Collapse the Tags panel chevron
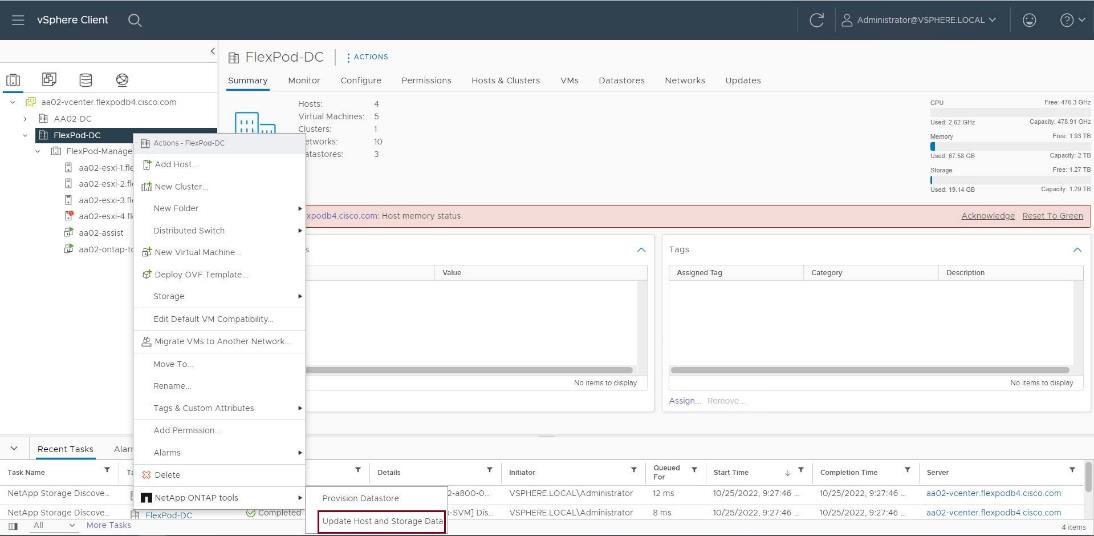Image resolution: width=1094 pixels, height=536 pixels. [x=1077, y=250]
